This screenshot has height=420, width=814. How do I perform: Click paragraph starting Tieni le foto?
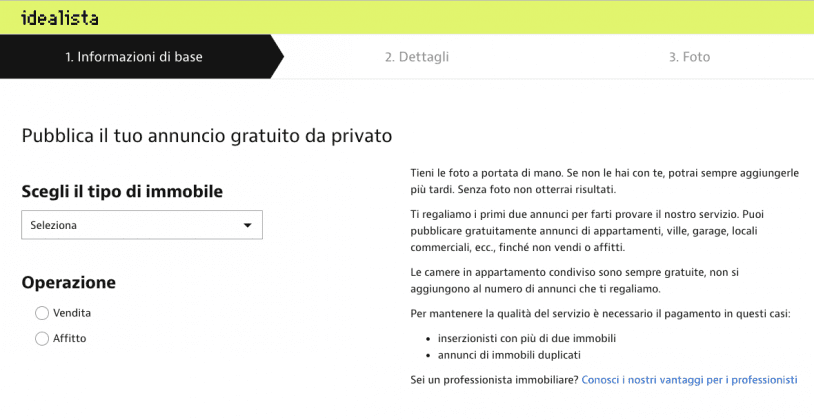[x=604, y=181]
